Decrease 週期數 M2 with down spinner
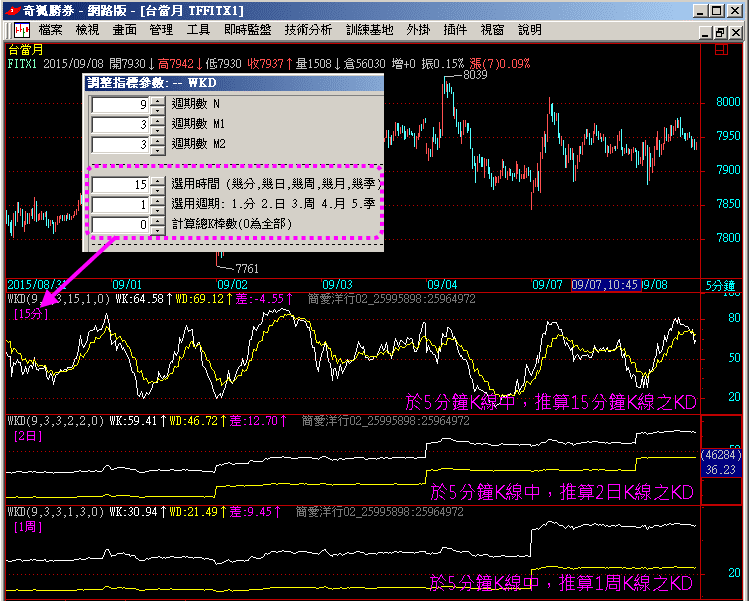Viewport: 749px width, 601px height. click(157, 150)
